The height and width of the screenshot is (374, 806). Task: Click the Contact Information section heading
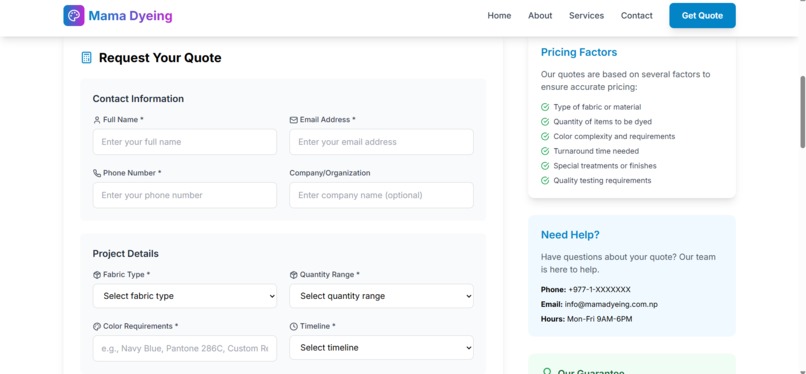pos(138,99)
